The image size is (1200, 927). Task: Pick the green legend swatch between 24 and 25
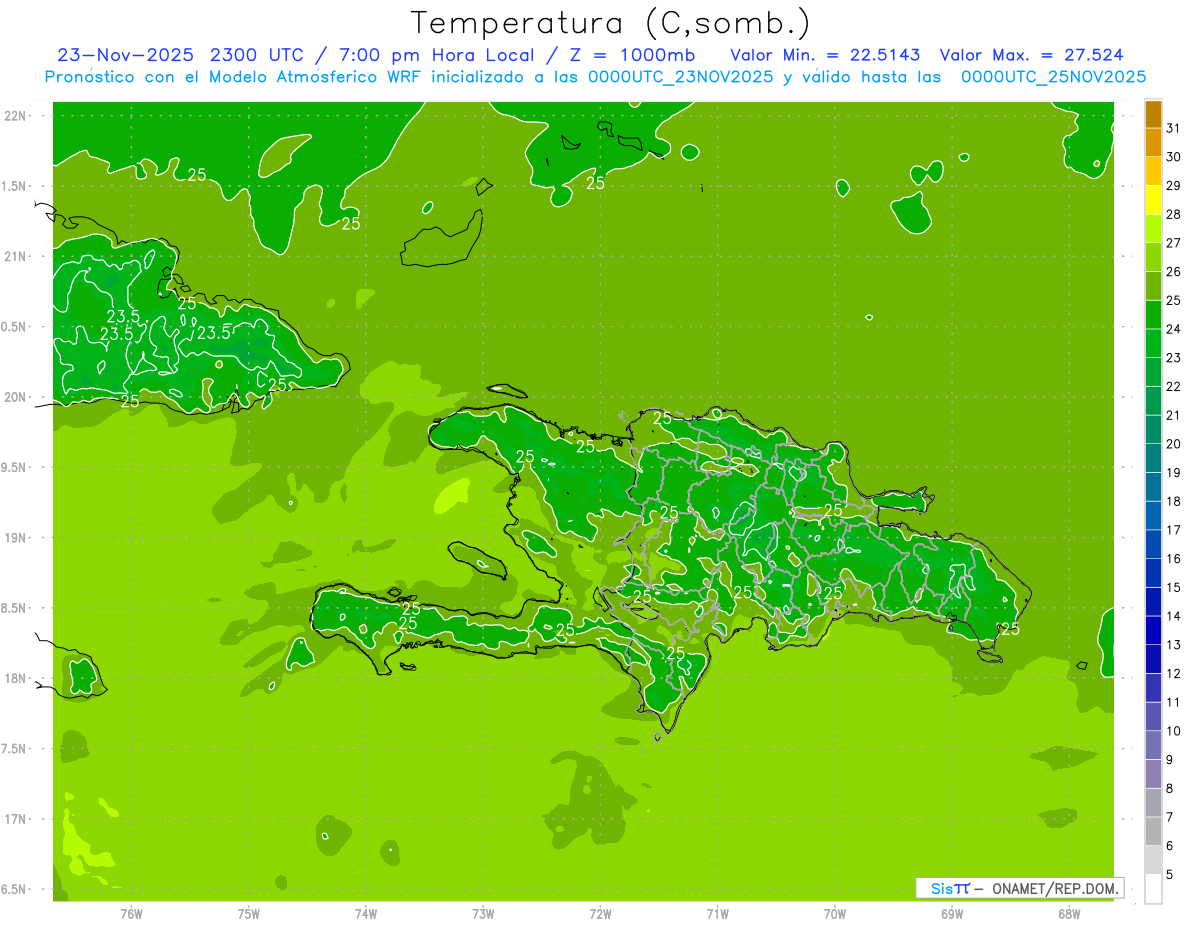1153,315
